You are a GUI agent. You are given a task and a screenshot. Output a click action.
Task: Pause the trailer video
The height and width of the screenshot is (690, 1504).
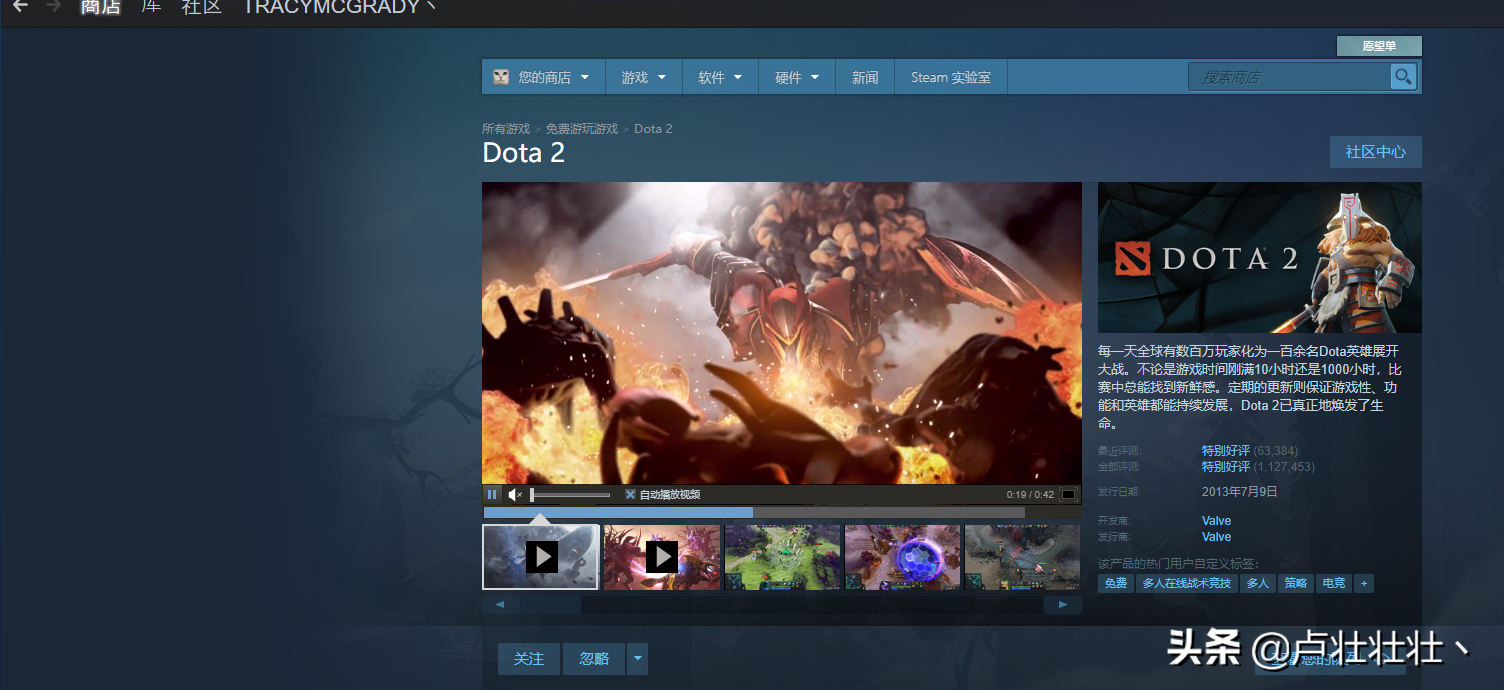[492, 494]
